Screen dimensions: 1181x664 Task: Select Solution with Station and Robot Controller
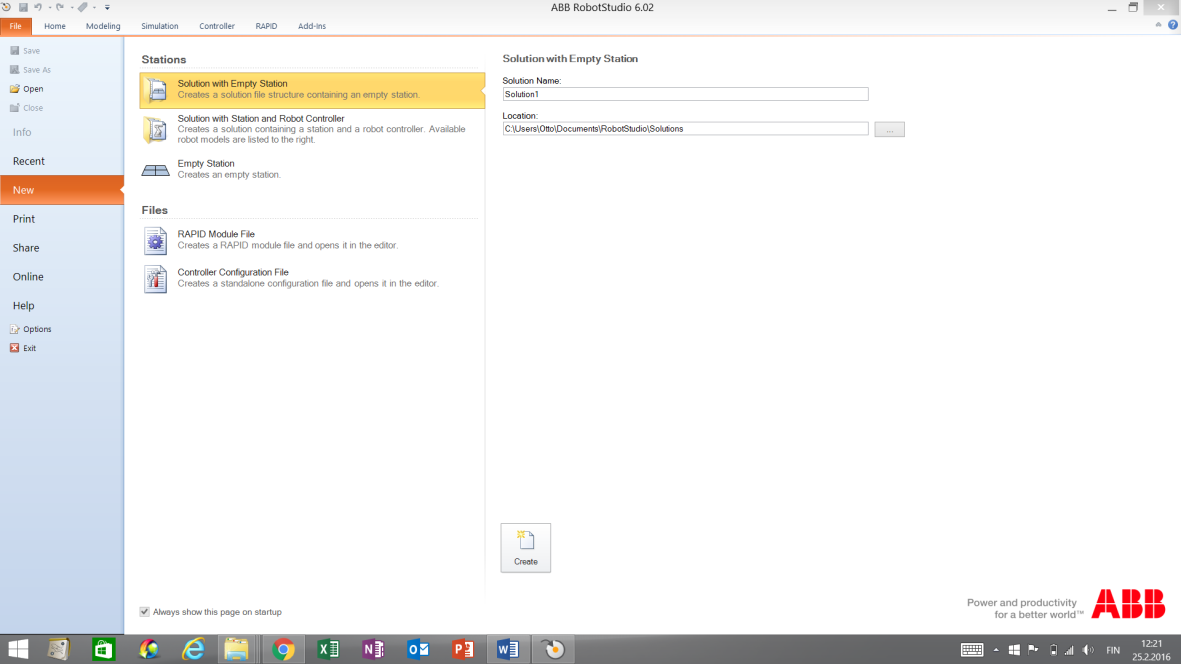(x=312, y=129)
